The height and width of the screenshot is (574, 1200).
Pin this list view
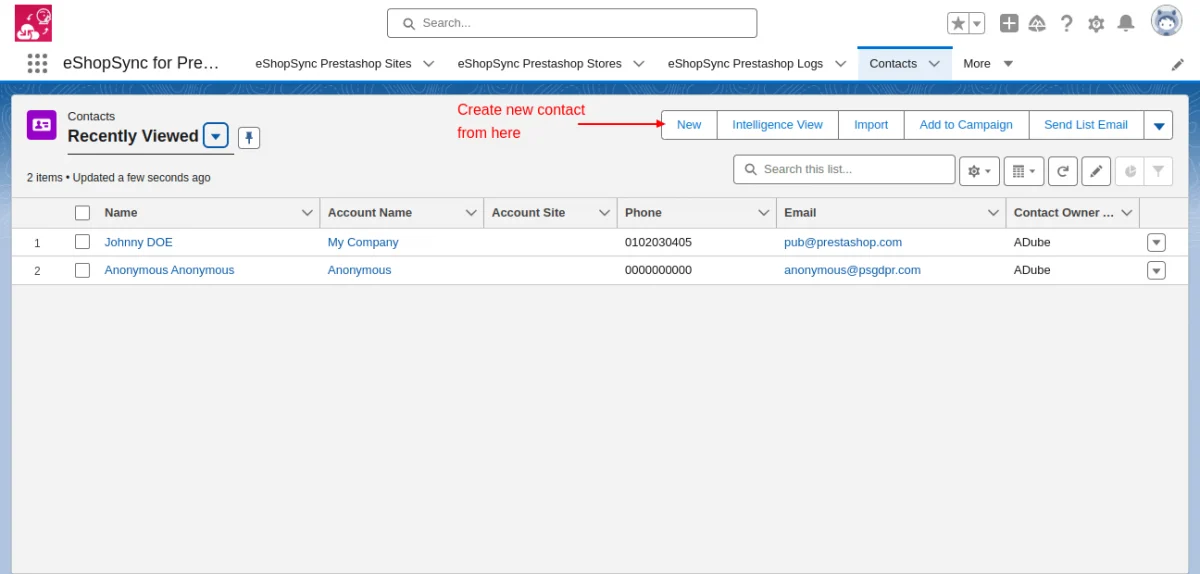(x=249, y=137)
